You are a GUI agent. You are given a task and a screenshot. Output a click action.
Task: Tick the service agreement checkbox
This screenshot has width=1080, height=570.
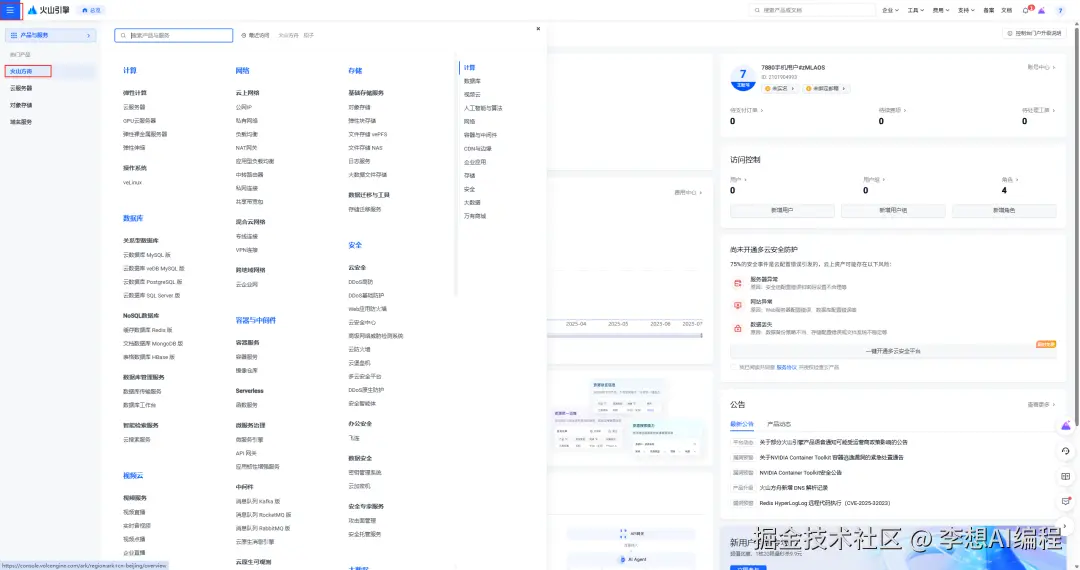734,368
